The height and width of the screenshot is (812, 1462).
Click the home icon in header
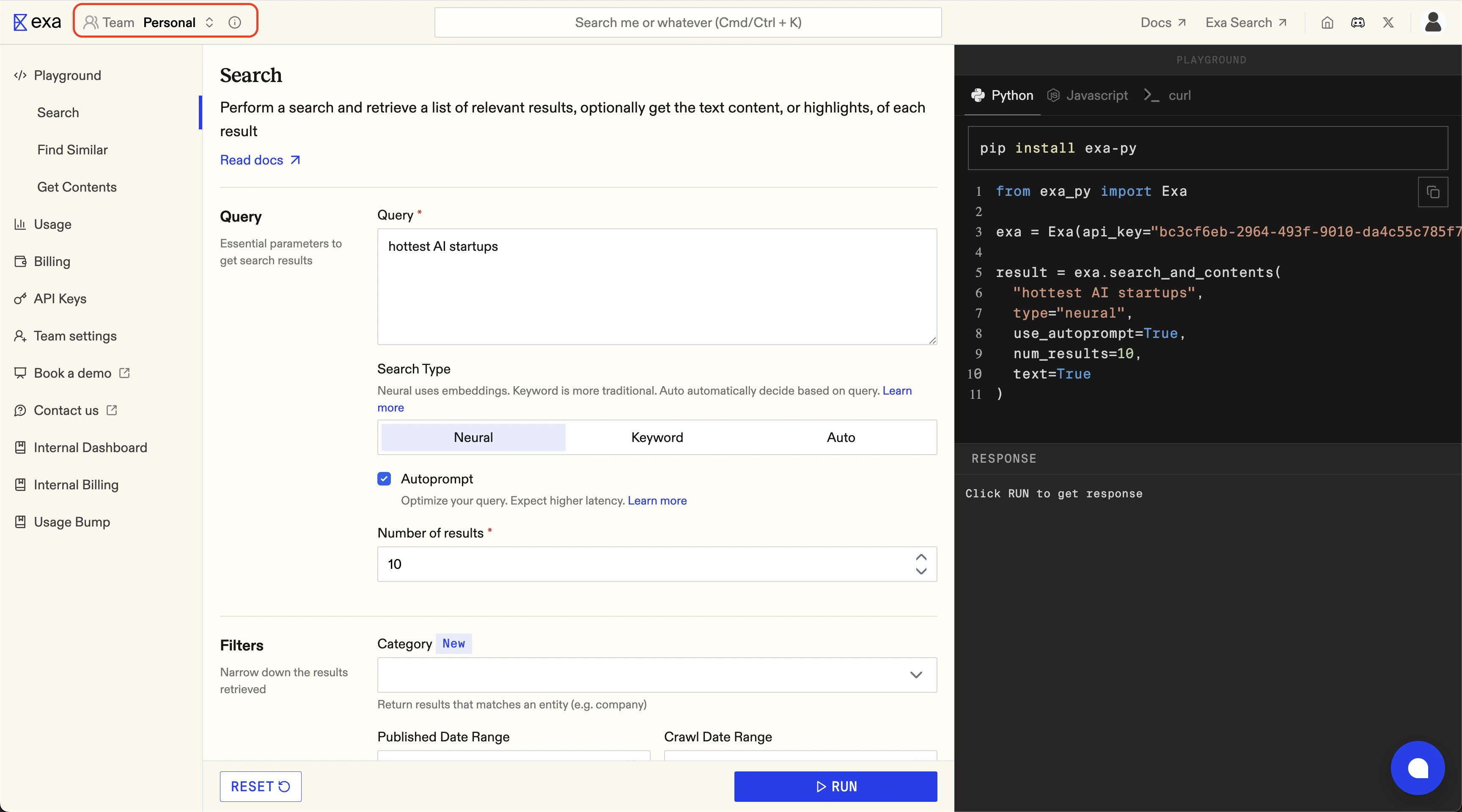click(1327, 23)
